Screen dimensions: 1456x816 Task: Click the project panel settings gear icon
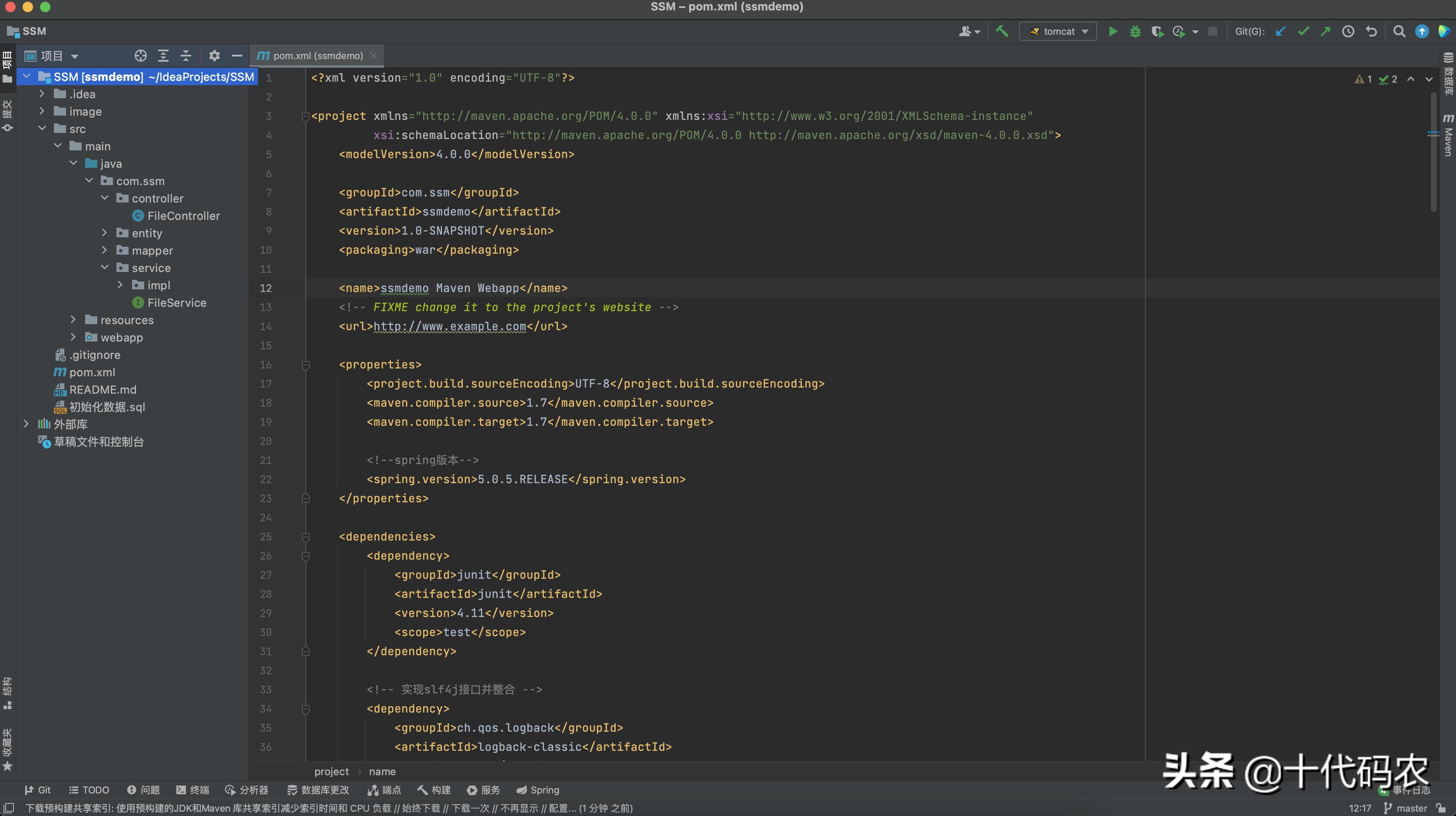214,56
